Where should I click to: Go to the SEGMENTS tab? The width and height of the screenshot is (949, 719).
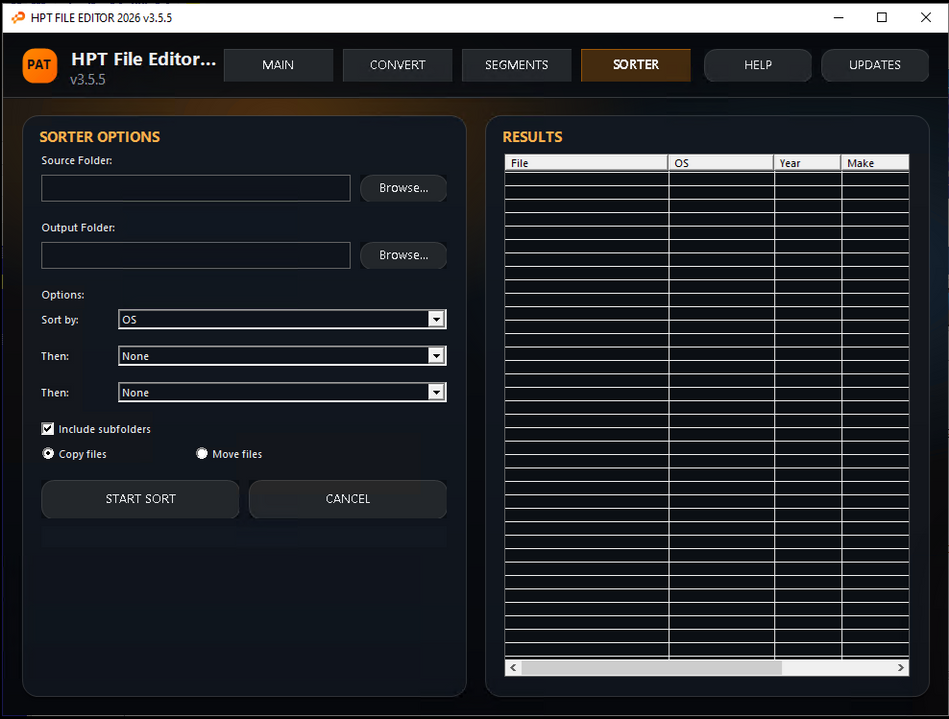click(516, 65)
